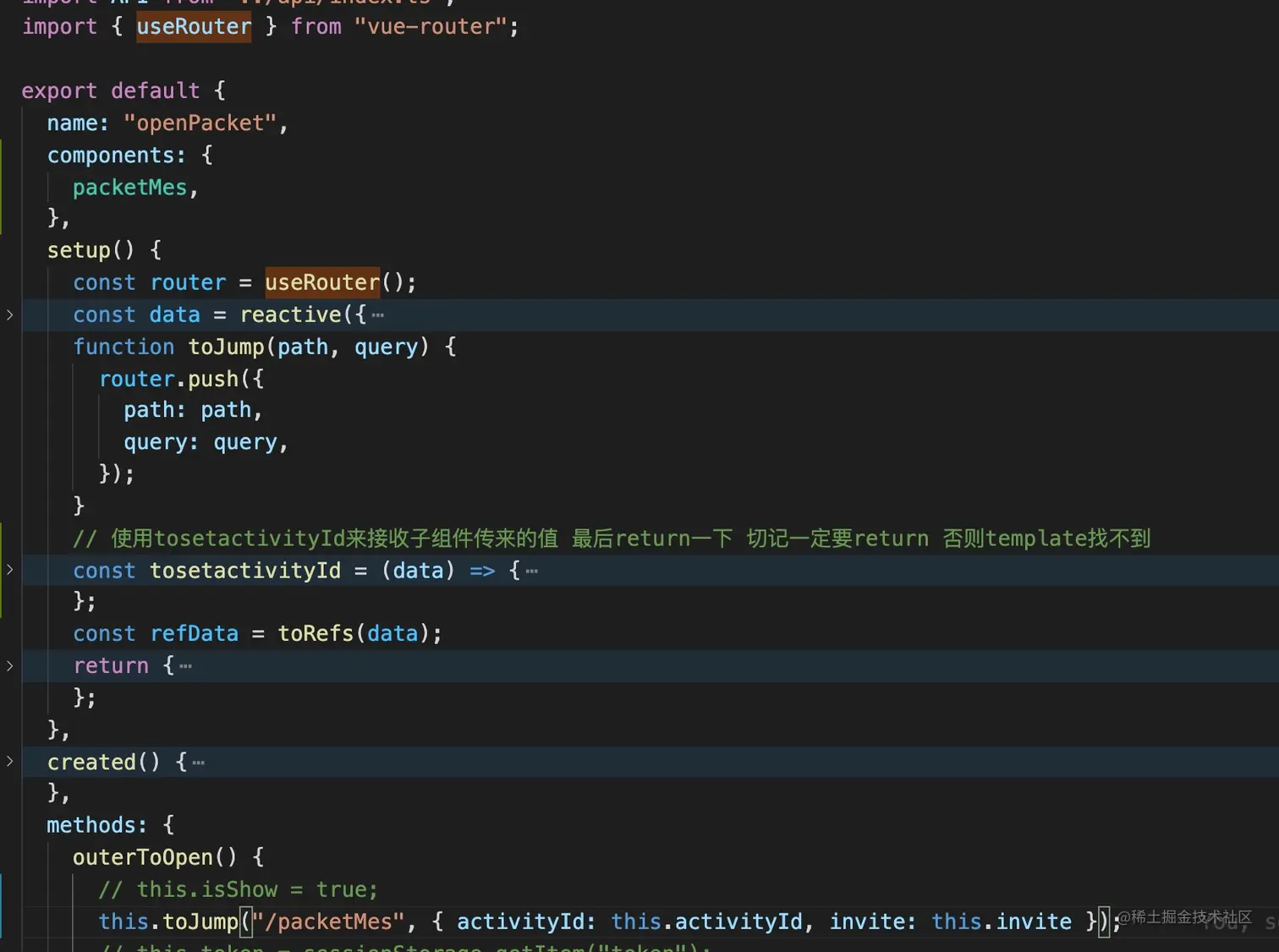Screen dimensions: 1279x952
Task: Expand the folded 'return {' block
Action: pos(9,666)
